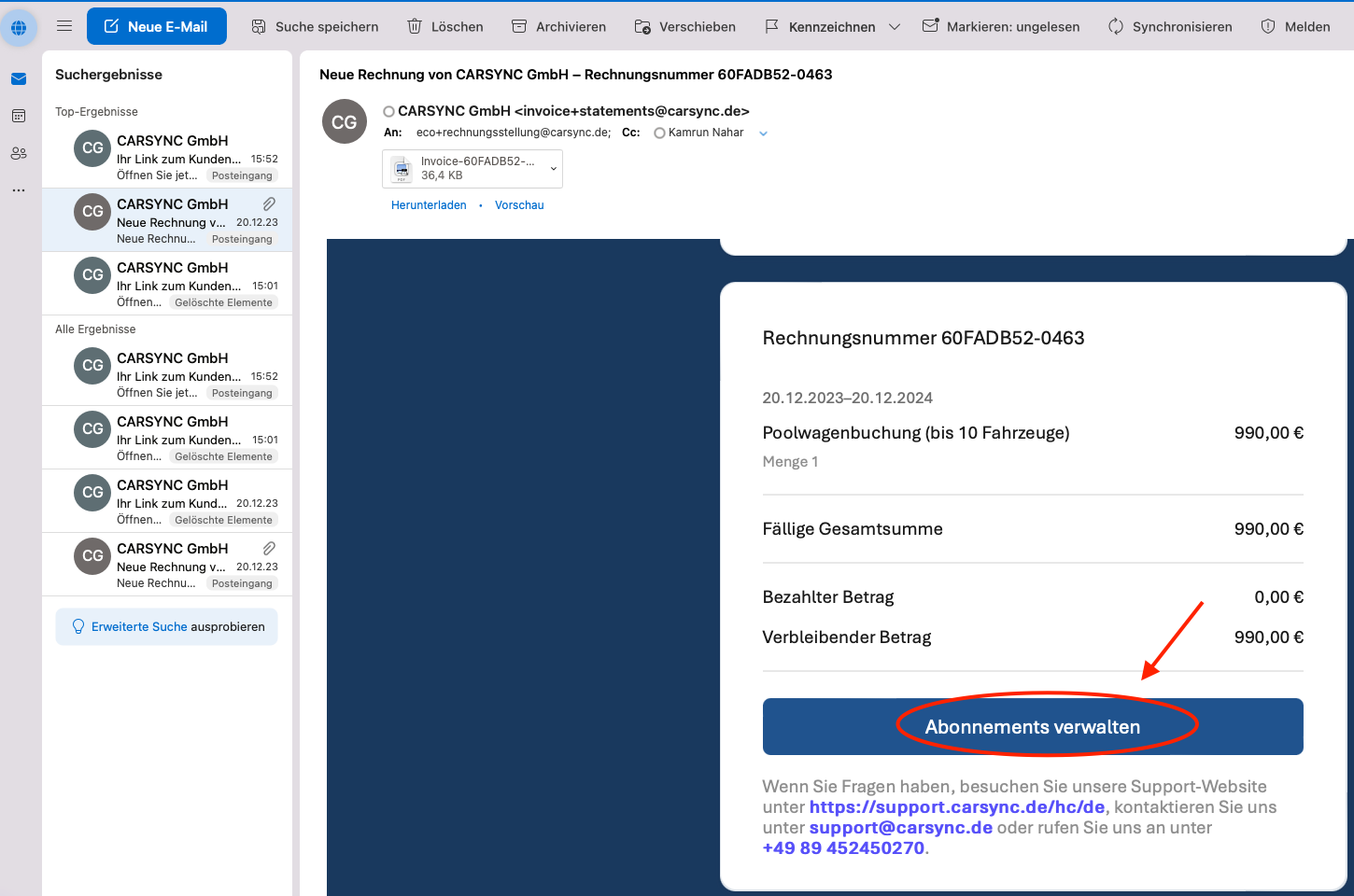Expand the recipients list chevron
1354x896 pixels.
coord(763,133)
